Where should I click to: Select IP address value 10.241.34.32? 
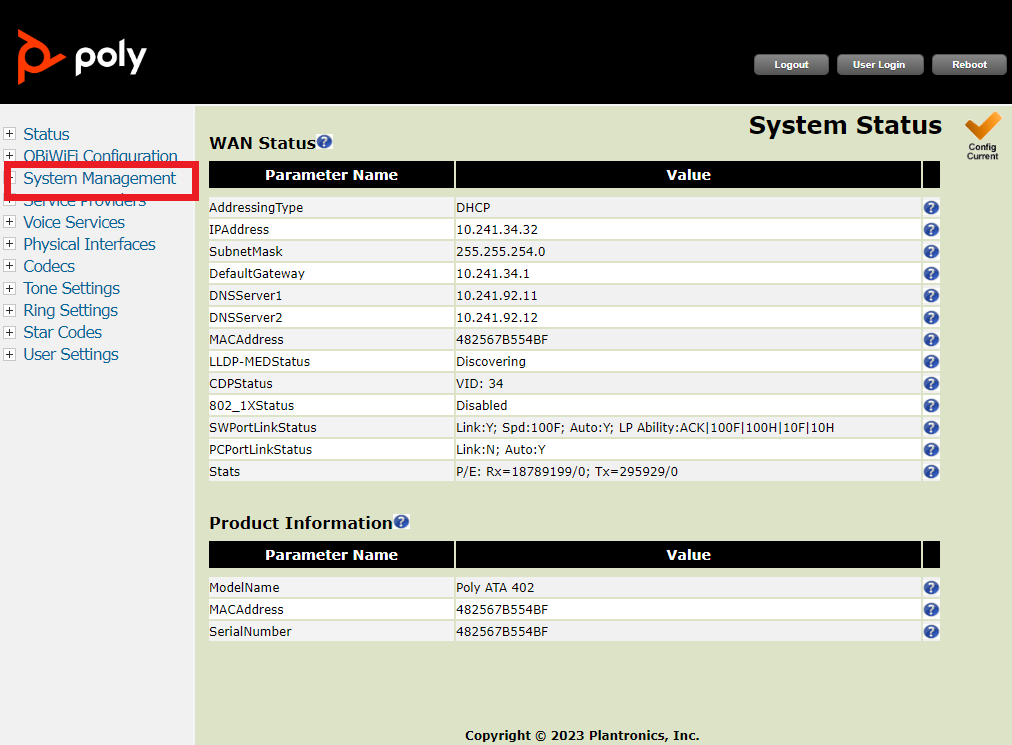[497, 230]
